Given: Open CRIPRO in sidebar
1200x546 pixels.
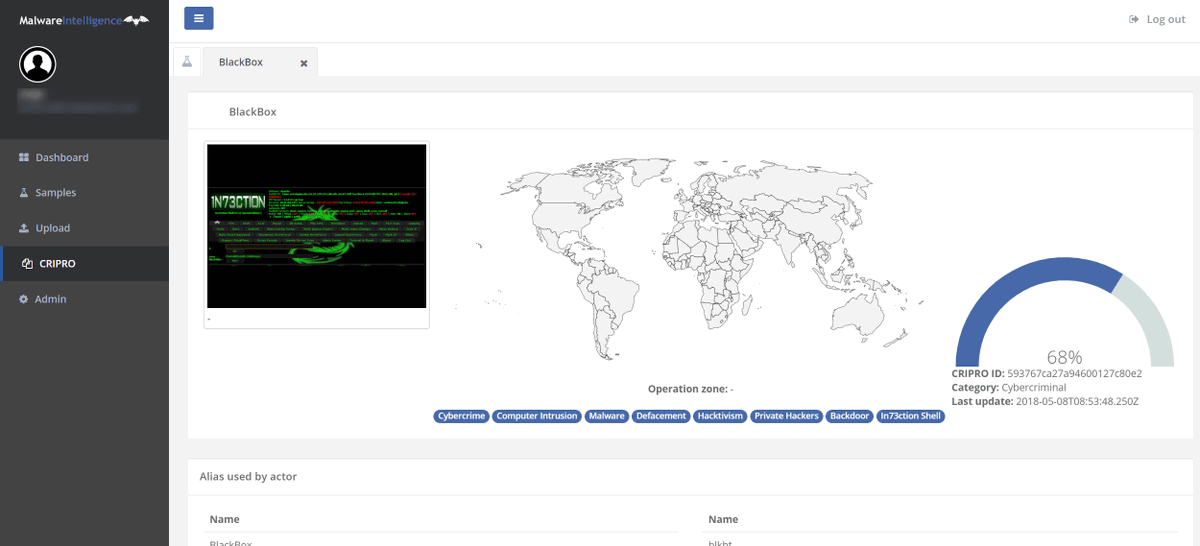Looking at the screenshot, I should click(84, 263).
